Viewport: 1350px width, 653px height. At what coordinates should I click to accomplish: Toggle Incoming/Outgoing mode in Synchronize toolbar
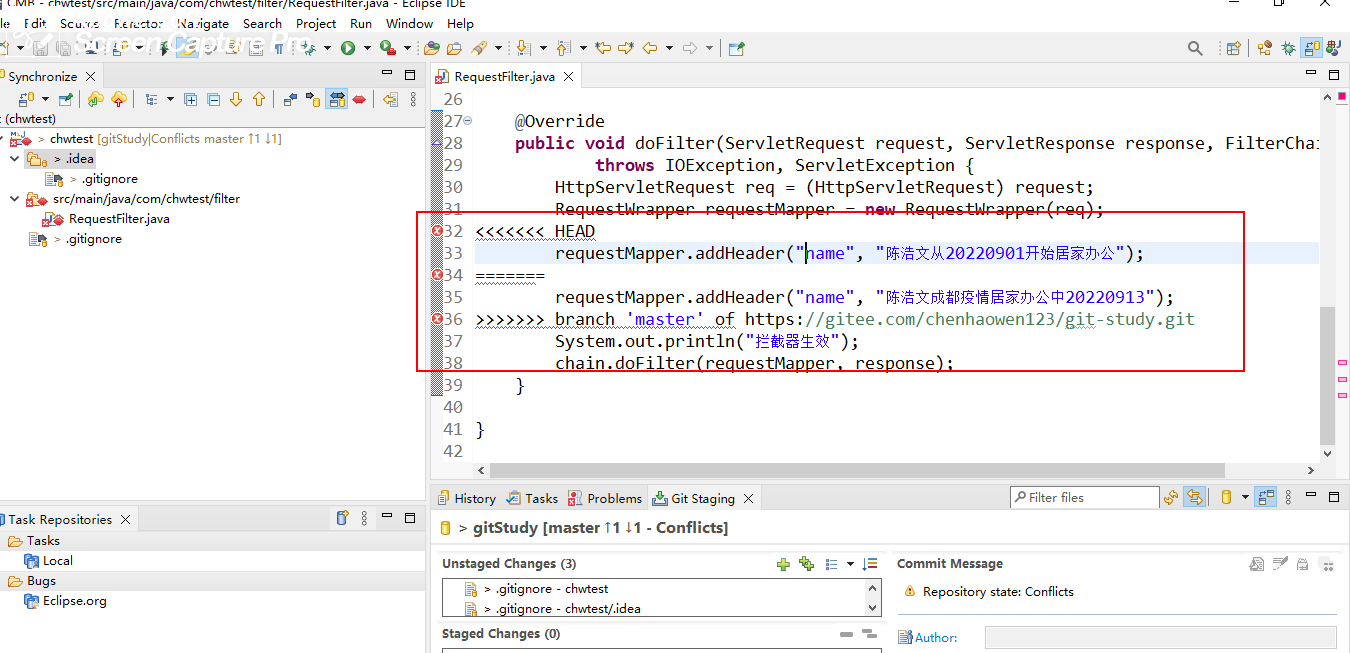click(337, 99)
